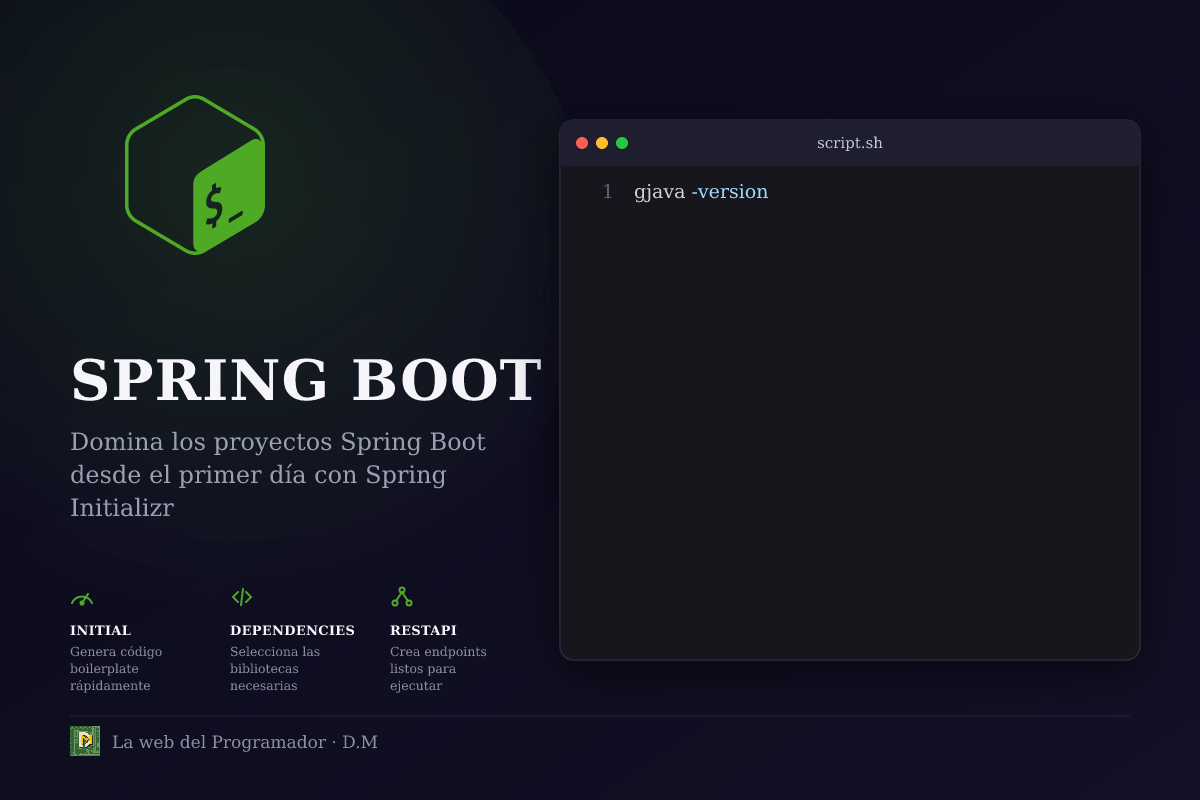Image resolution: width=1200 pixels, height=800 pixels.
Task: Click the branch nodes icon above RESTAPI
Action: coord(402,597)
